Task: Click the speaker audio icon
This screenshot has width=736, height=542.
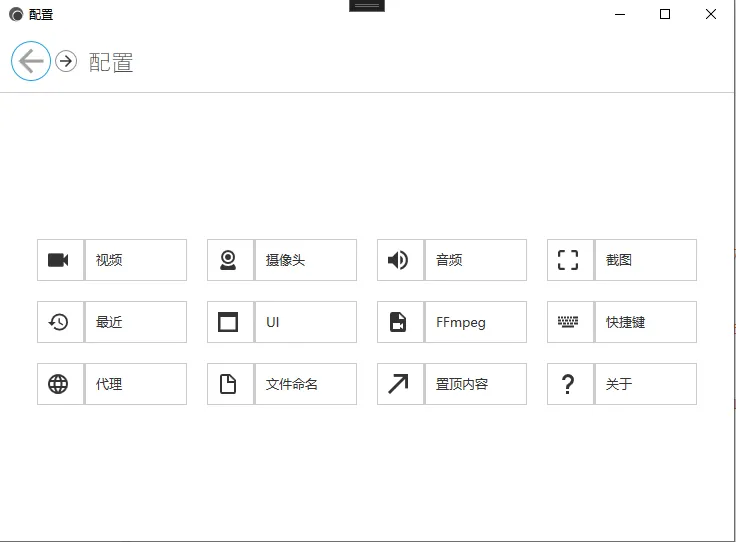Action: (x=398, y=260)
